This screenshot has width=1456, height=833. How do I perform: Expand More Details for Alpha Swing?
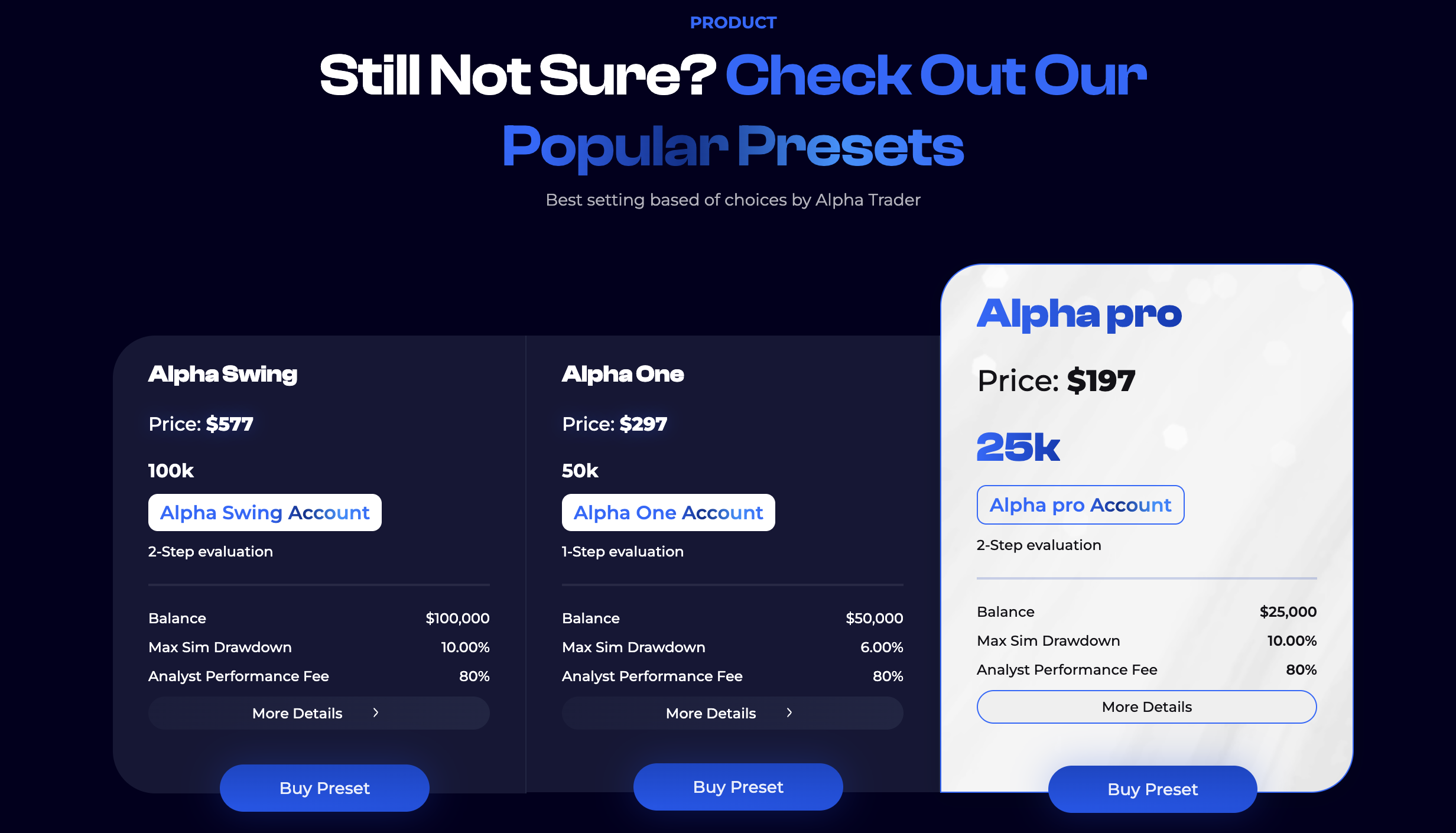coord(319,713)
